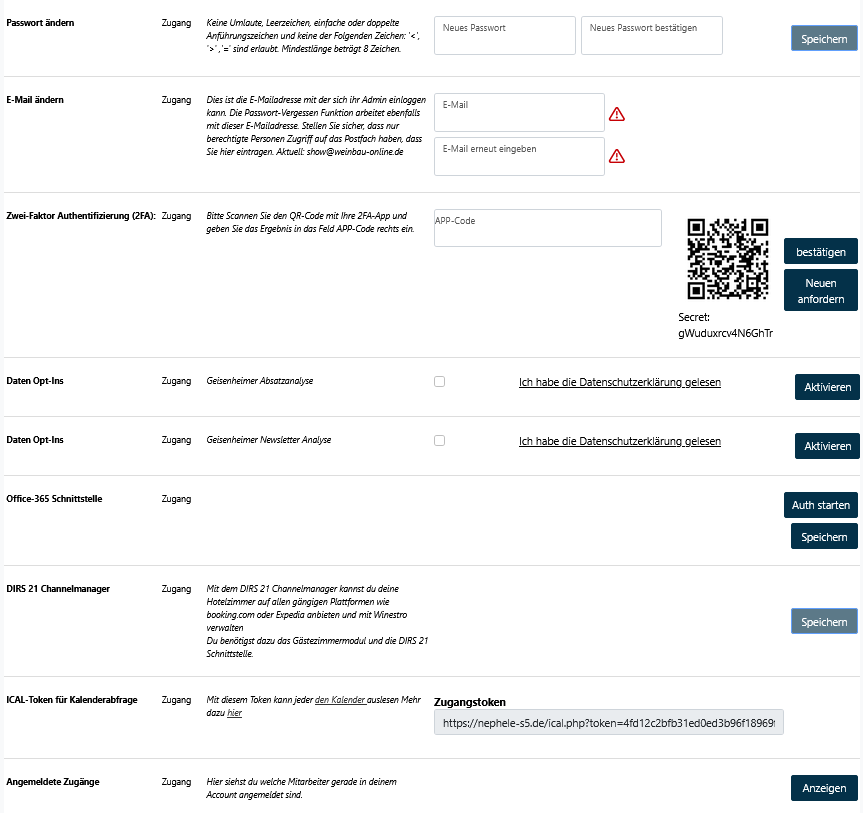Click the Zugangstoken URL field

(x=608, y=722)
